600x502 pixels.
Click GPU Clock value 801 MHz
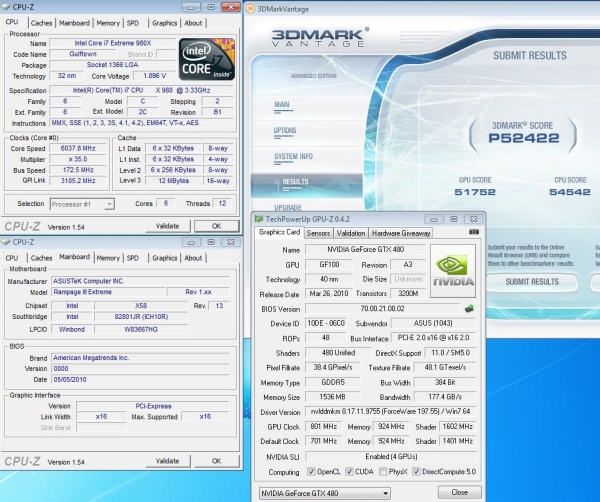324,426
